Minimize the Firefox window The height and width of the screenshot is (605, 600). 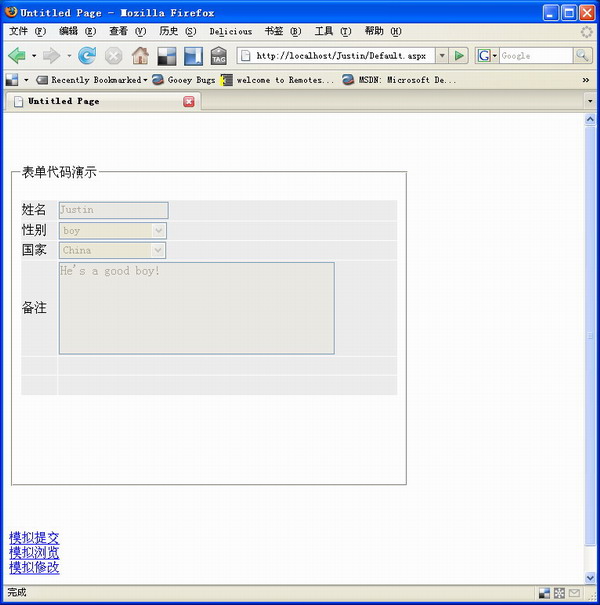tap(551, 13)
